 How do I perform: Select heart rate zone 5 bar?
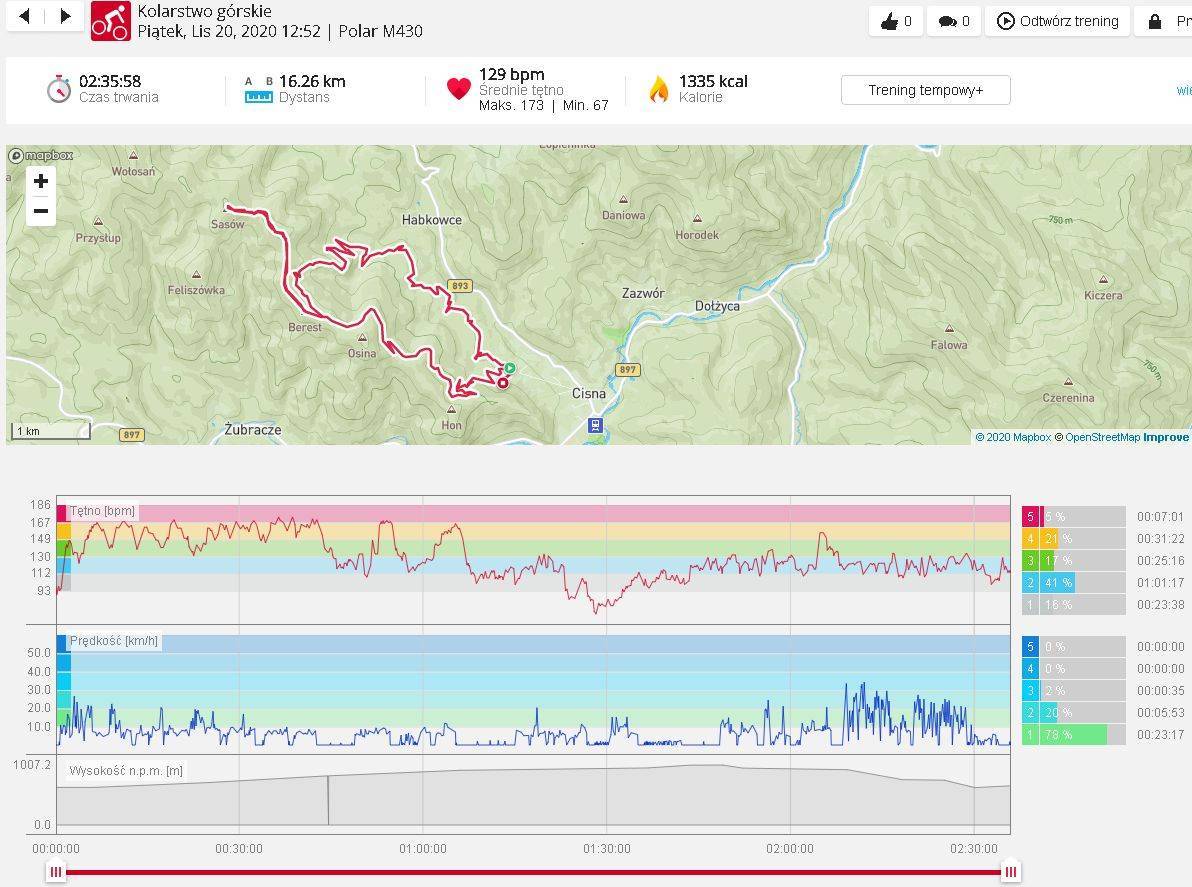pos(1074,517)
